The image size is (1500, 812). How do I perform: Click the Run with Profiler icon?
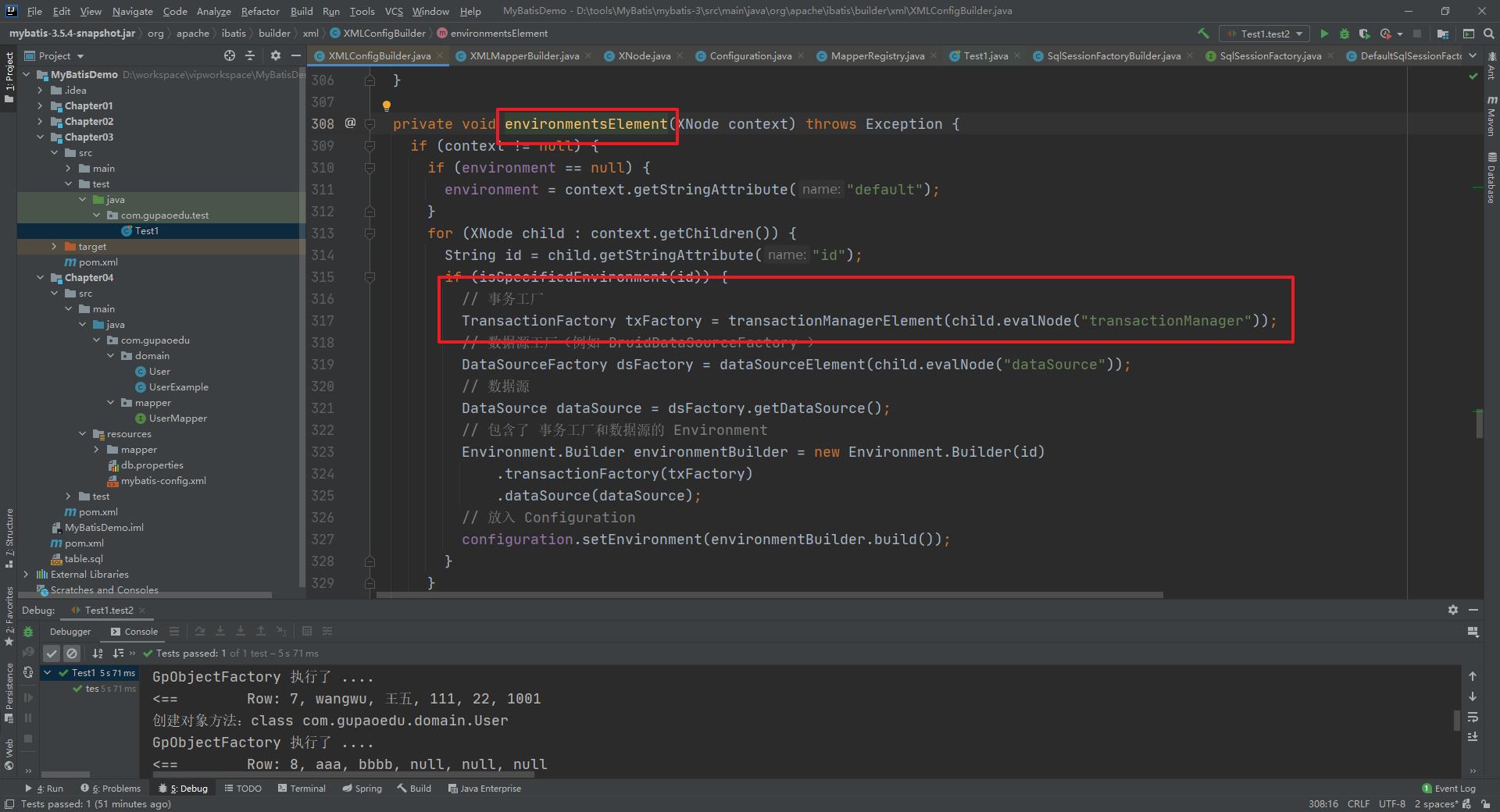pos(1385,34)
